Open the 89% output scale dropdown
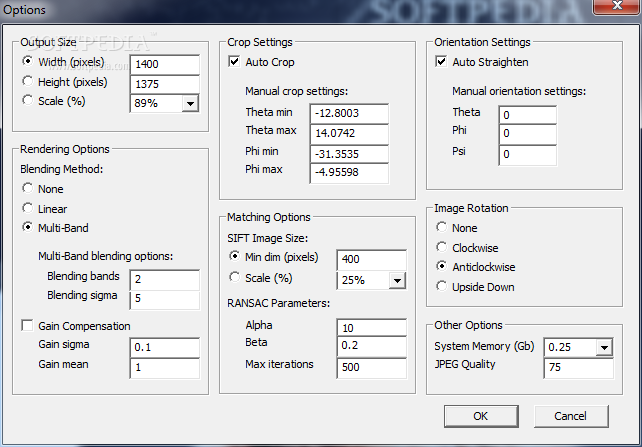The height and width of the screenshot is (447, 642). pyautogui.click(x=190, y=103)
